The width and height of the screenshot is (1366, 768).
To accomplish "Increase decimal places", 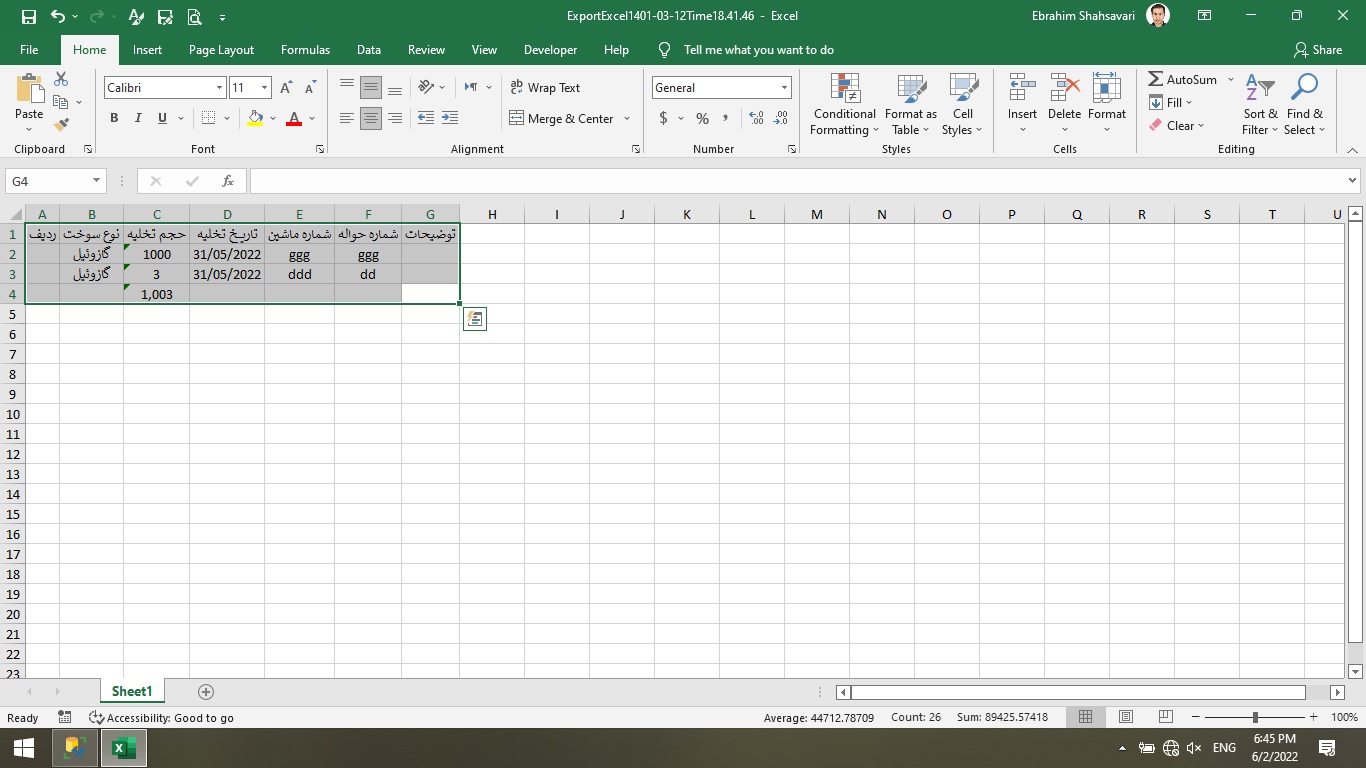I will 755,118.
